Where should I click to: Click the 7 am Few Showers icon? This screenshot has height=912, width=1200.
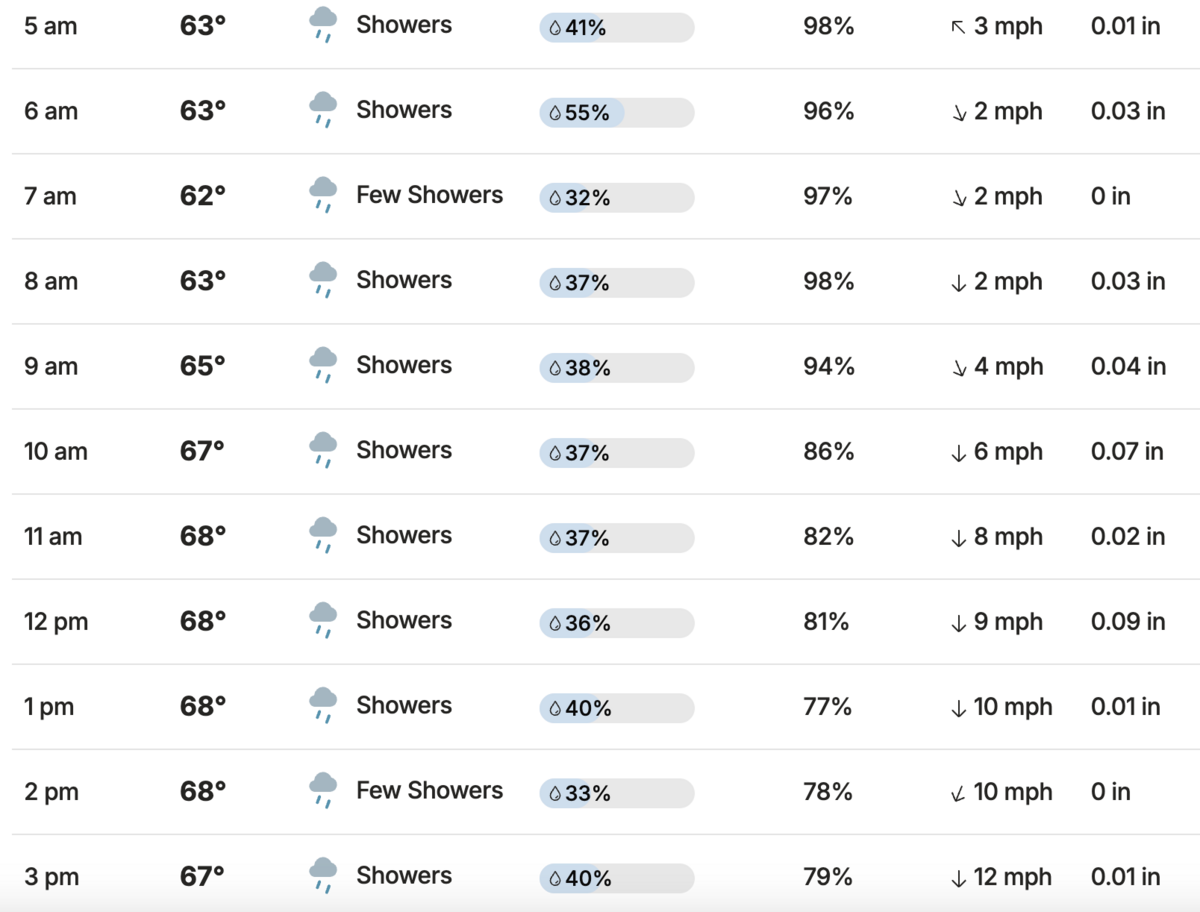(323, 194)
